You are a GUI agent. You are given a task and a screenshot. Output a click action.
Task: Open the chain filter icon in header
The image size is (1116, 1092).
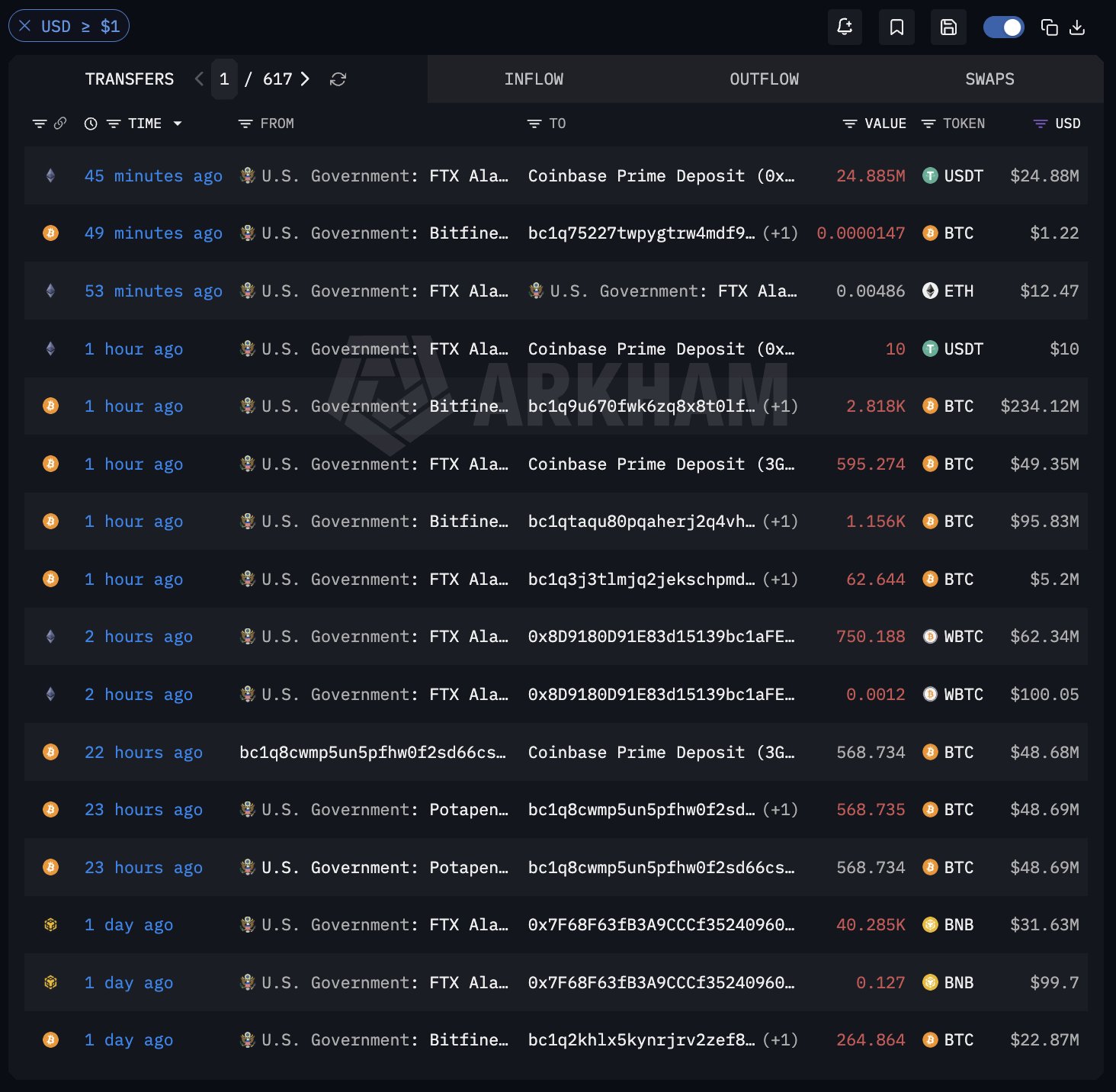pyautogui.click(x=40, y=124)
